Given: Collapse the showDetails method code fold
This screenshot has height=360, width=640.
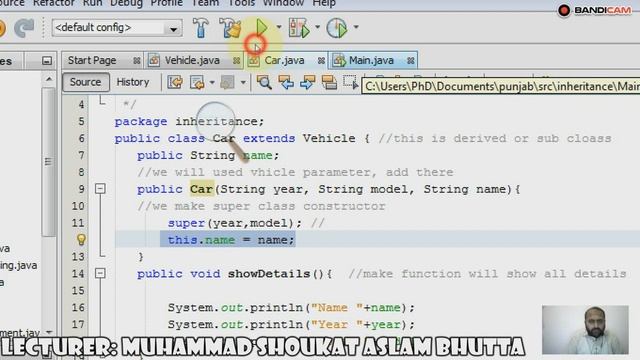Looking at the screenshot, I should (x=100, y=273).
